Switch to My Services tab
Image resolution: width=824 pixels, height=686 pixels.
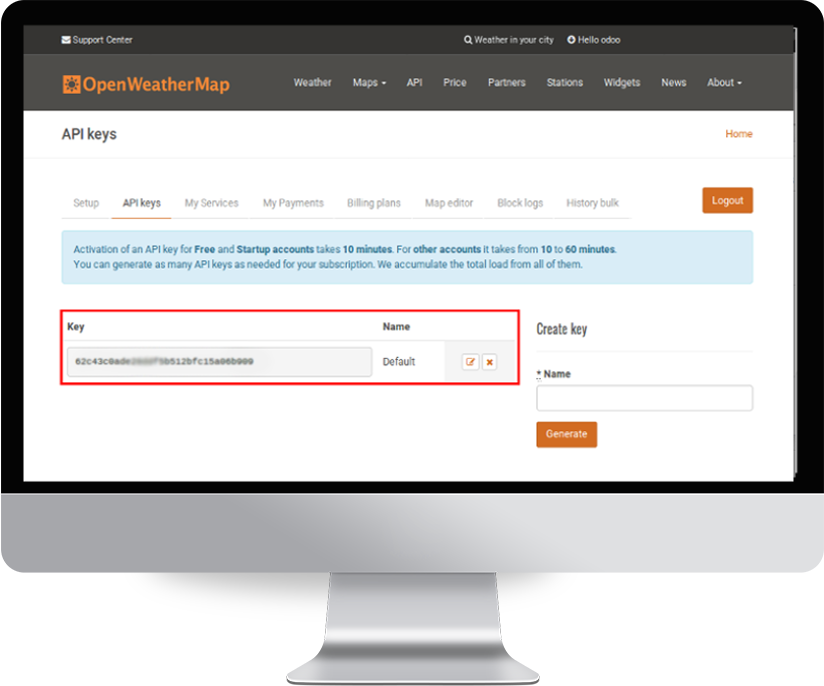[212, 203]
